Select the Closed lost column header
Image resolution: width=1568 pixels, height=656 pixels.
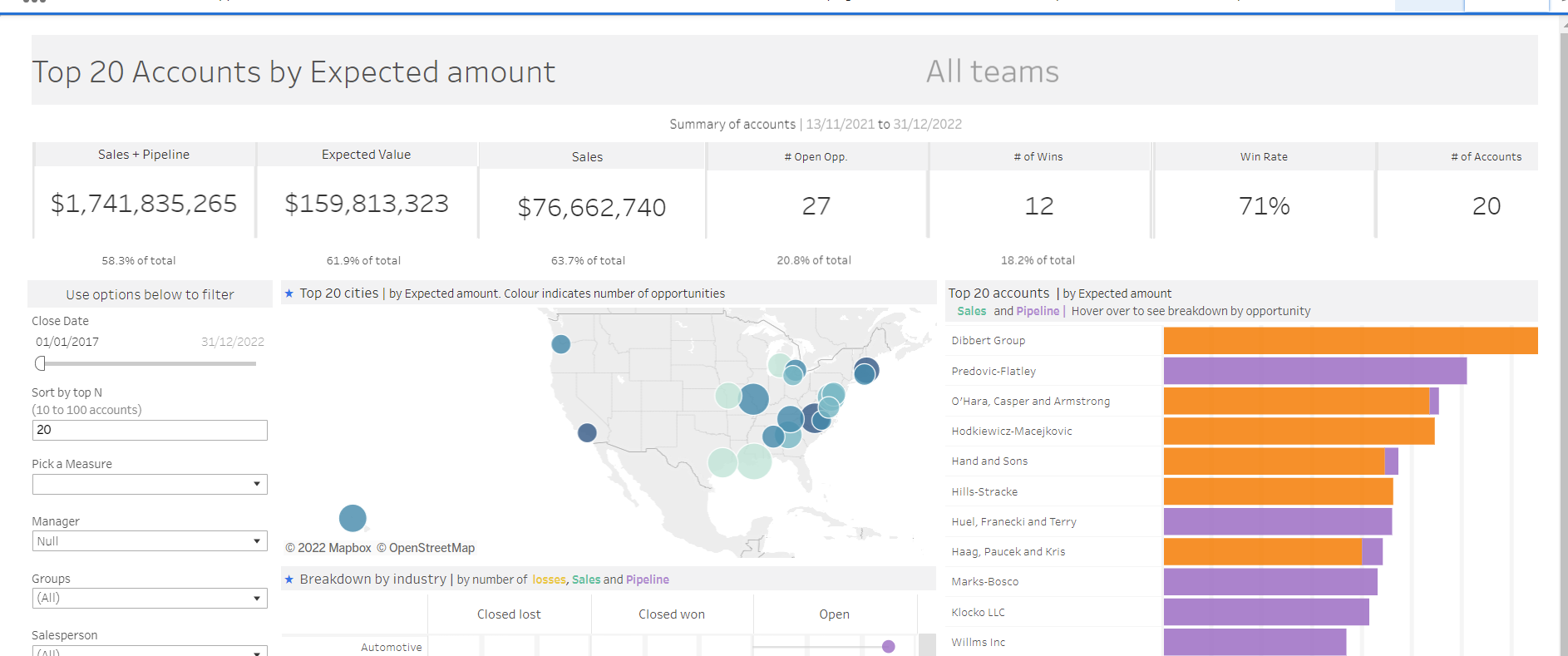coord(509,614)
